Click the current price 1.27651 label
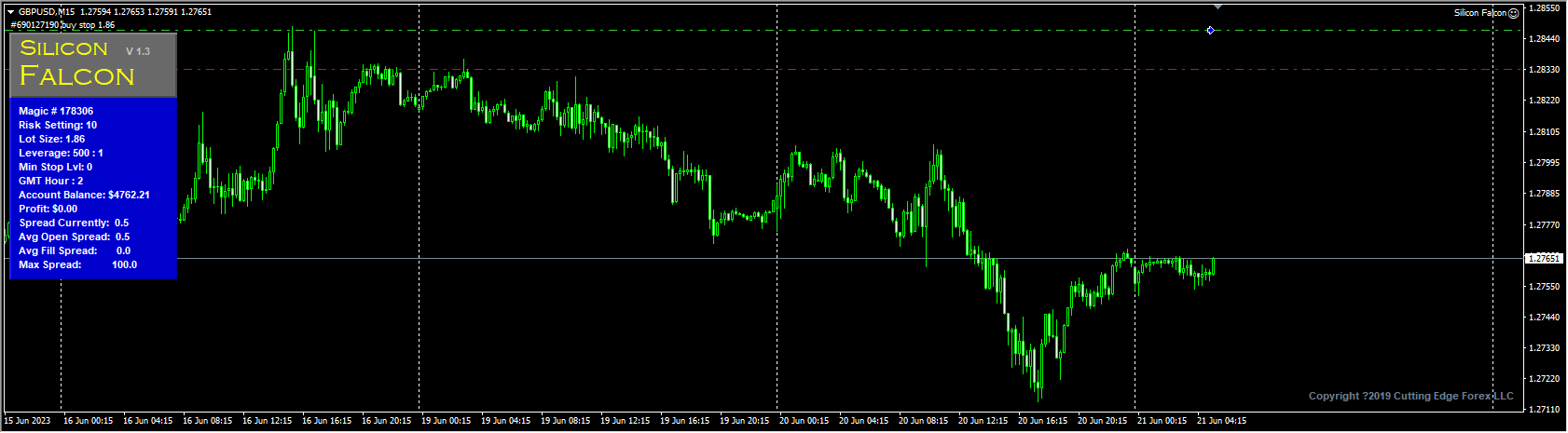1568x433 pixels. (1543, 259)
